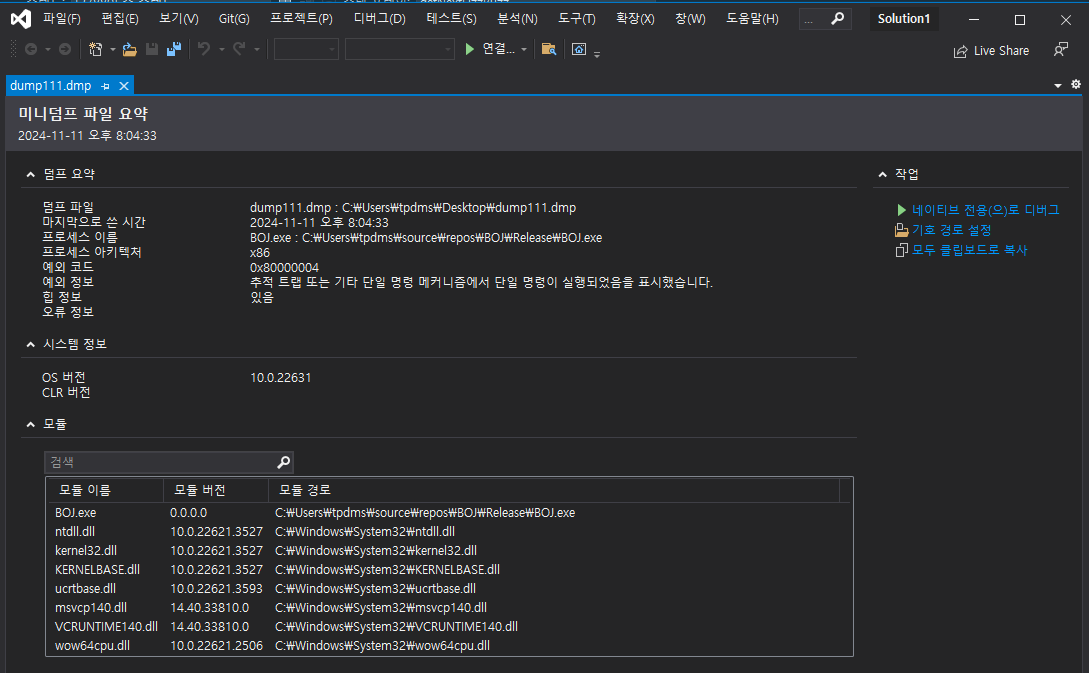Click the Live Share button

pyautogui.click(x=991, y=51)
